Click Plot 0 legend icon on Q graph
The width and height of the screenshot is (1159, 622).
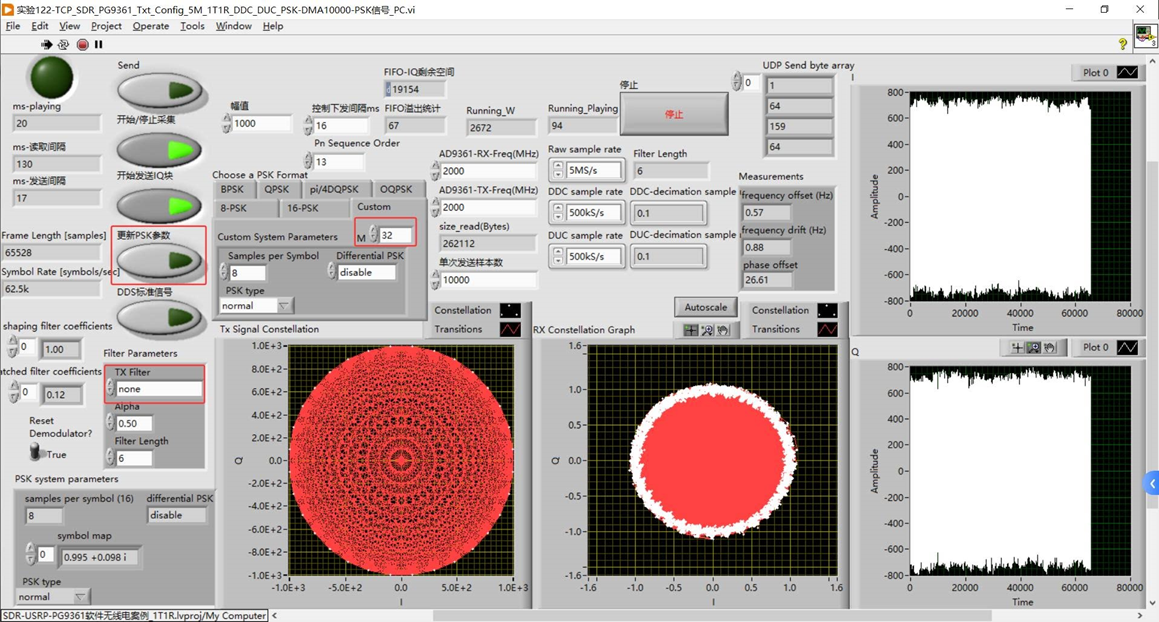[1127, 348]
